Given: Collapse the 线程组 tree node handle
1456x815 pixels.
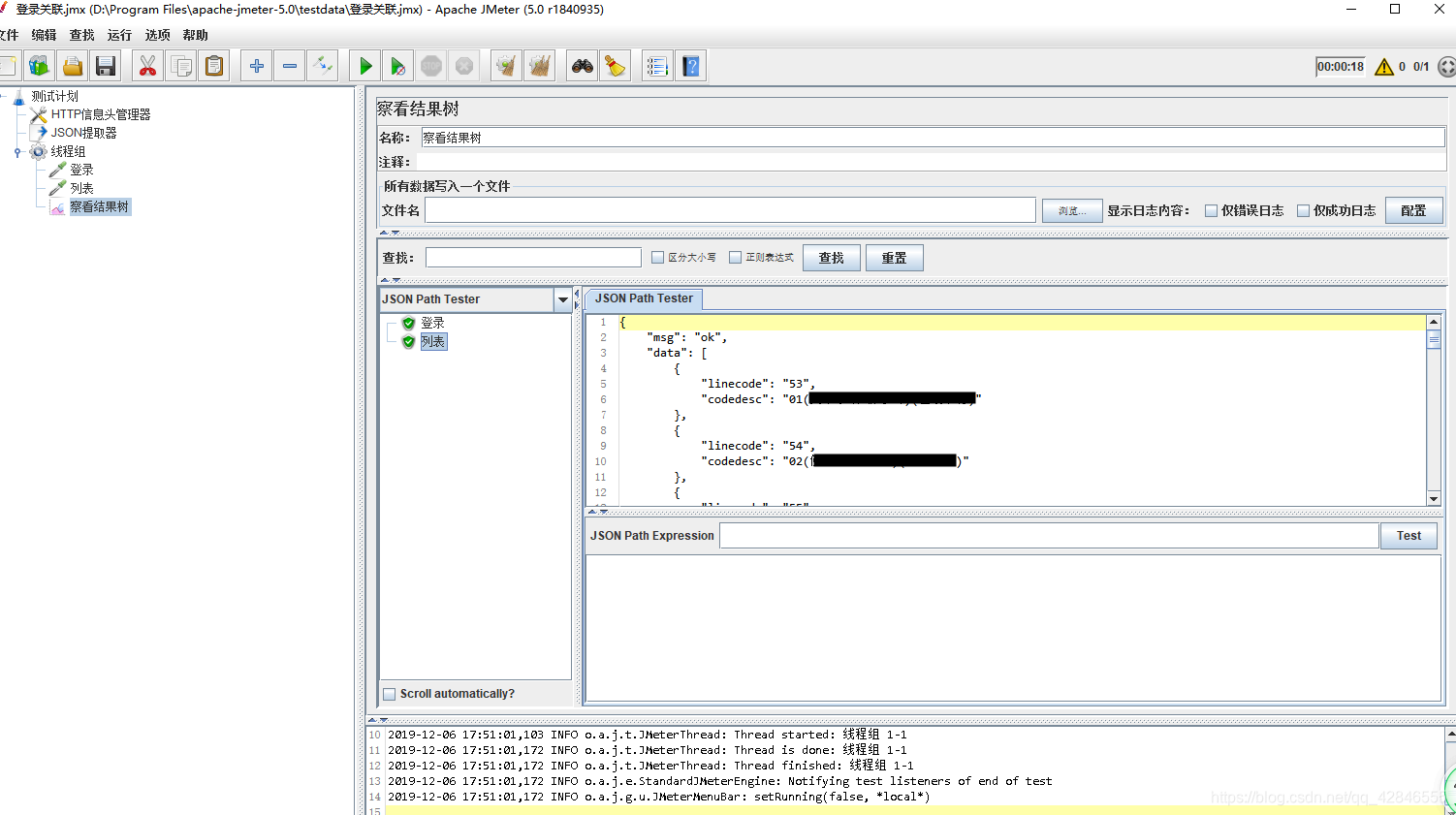Looking at the screenshot, I should pyautogui.click(x=17, y=152).
